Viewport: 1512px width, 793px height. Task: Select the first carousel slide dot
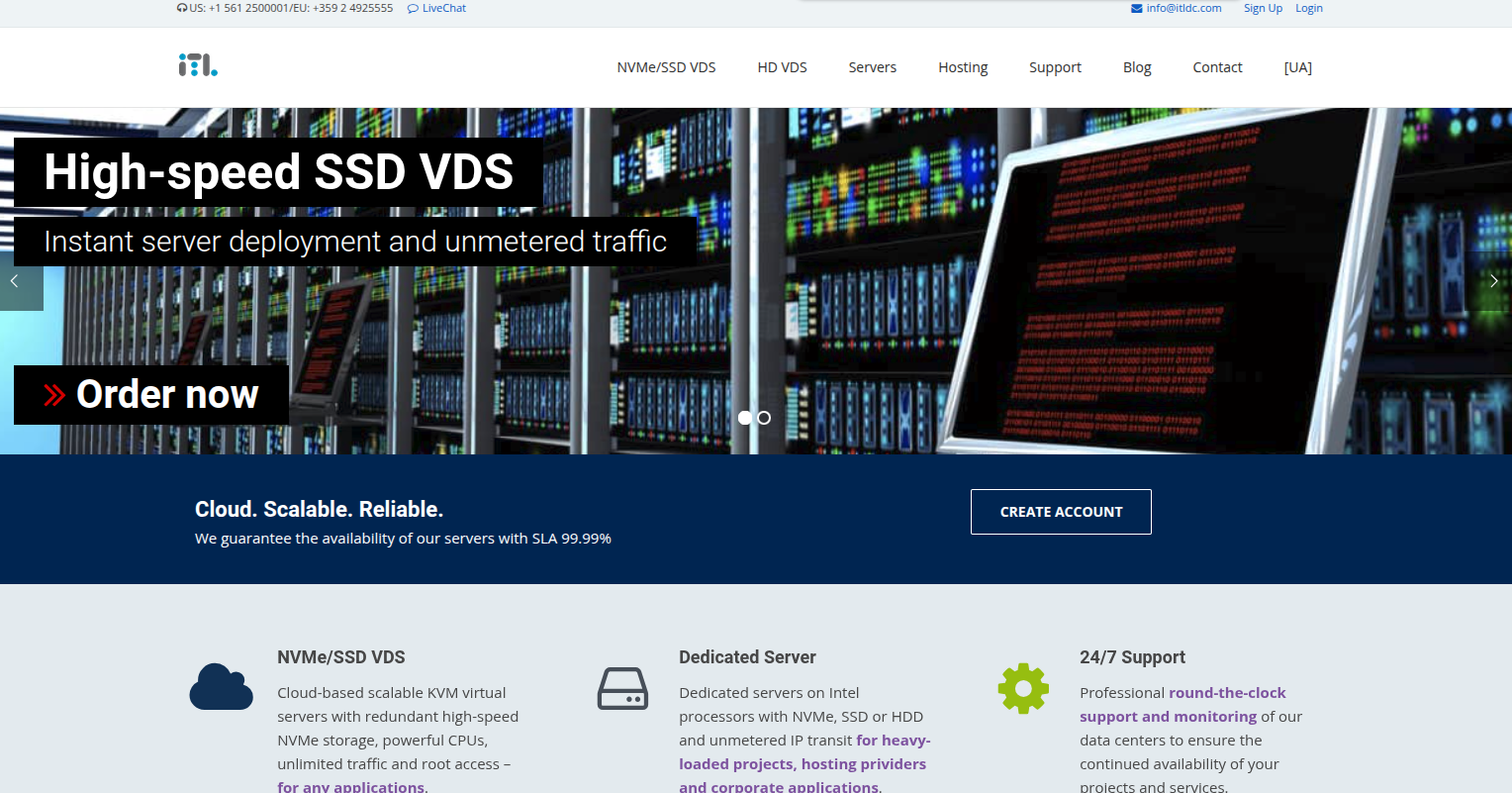pyautogui.click(x=745, y=418)
